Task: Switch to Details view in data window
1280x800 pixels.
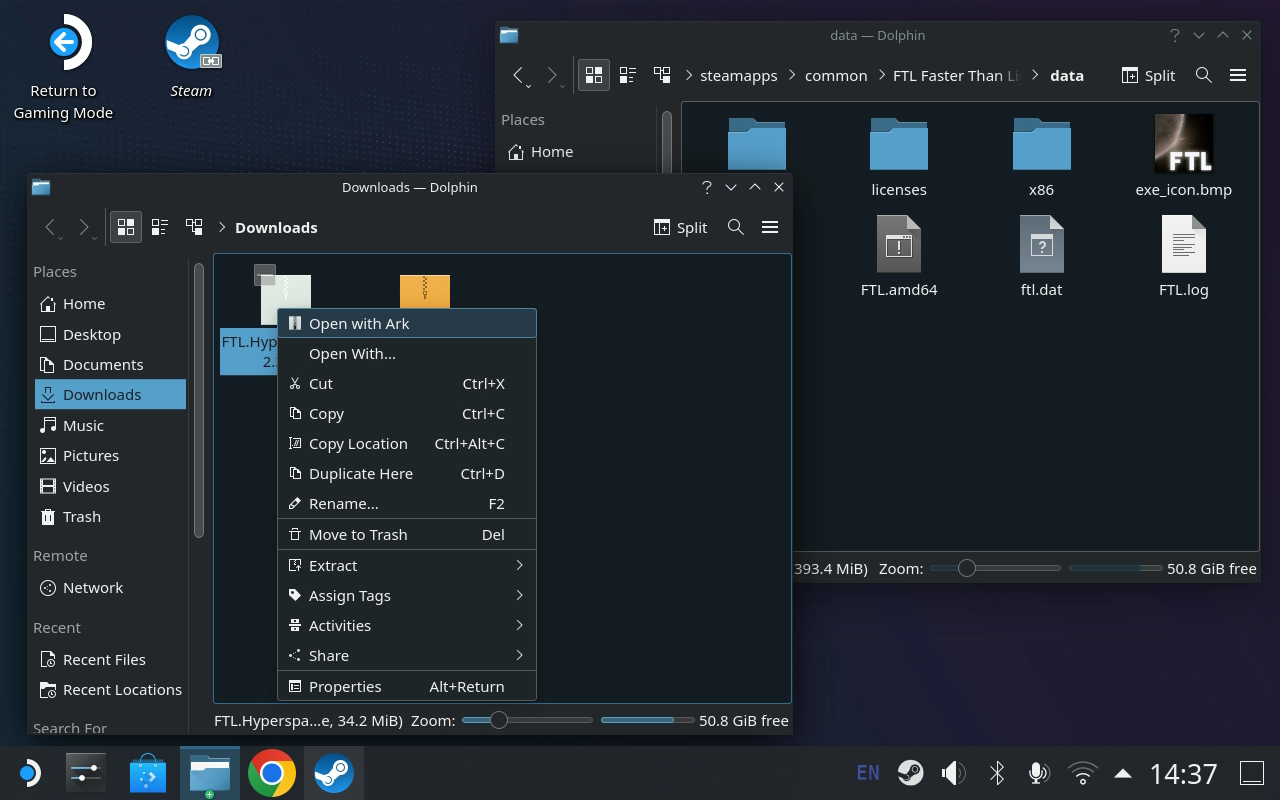Action: coord(662,75)
